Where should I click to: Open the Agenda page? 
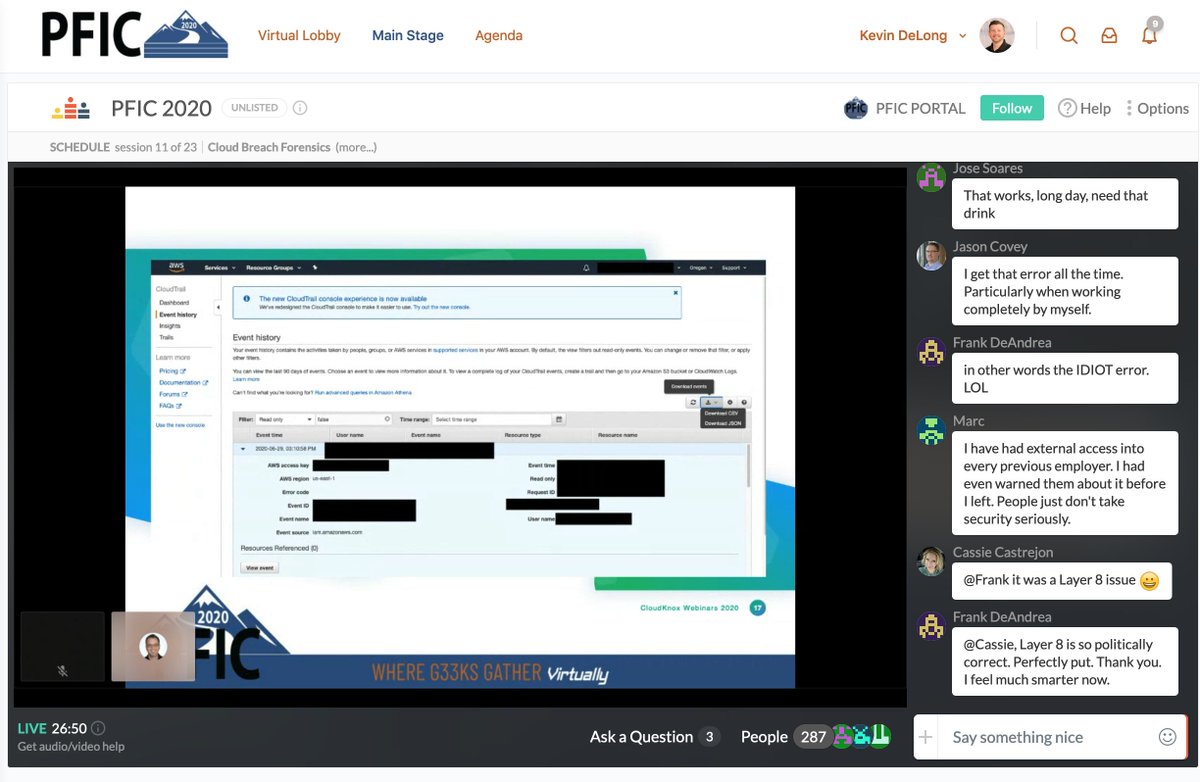coord(499,35)
